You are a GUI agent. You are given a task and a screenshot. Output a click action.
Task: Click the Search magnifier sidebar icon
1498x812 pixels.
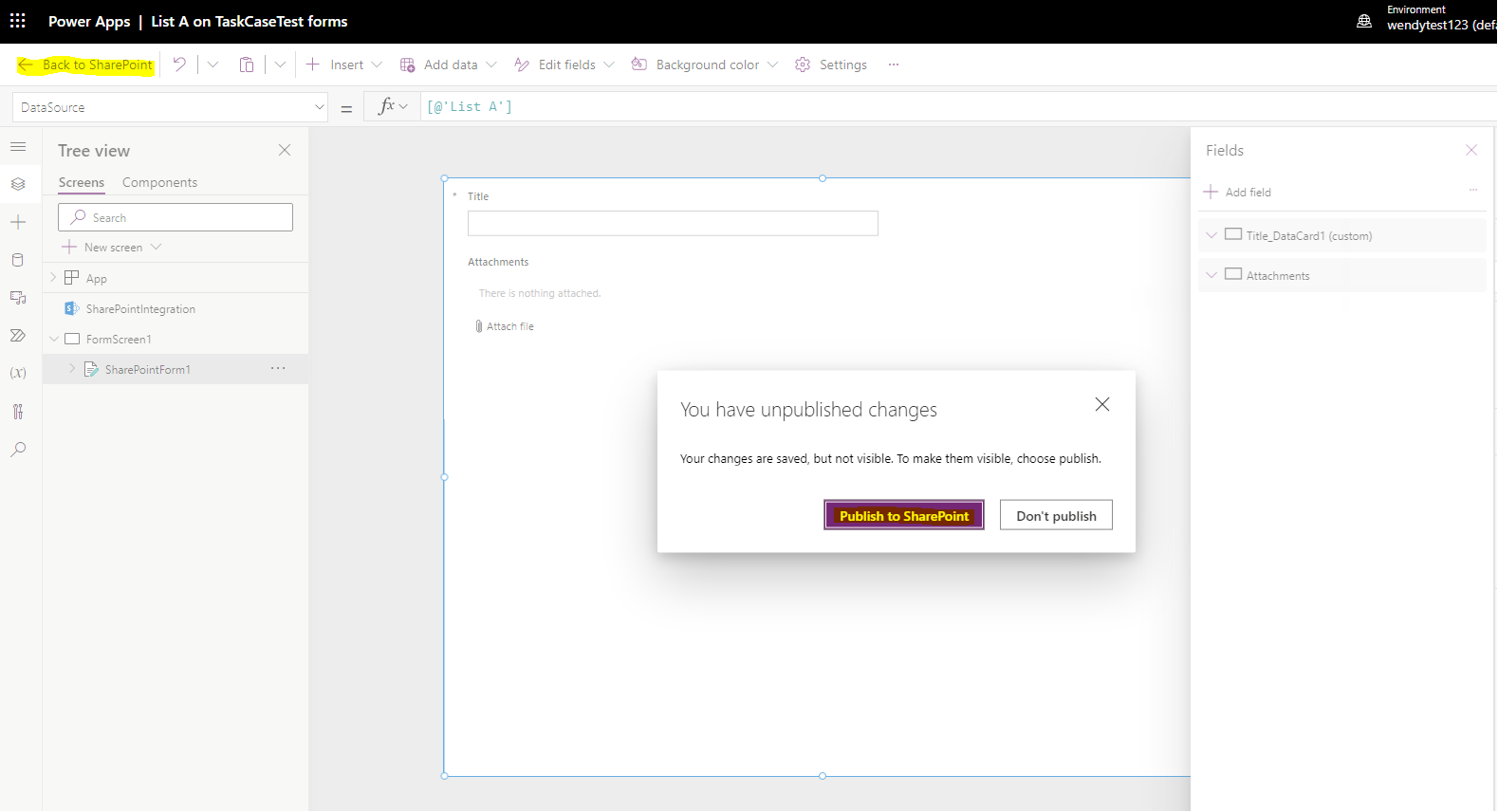point(18,450)
